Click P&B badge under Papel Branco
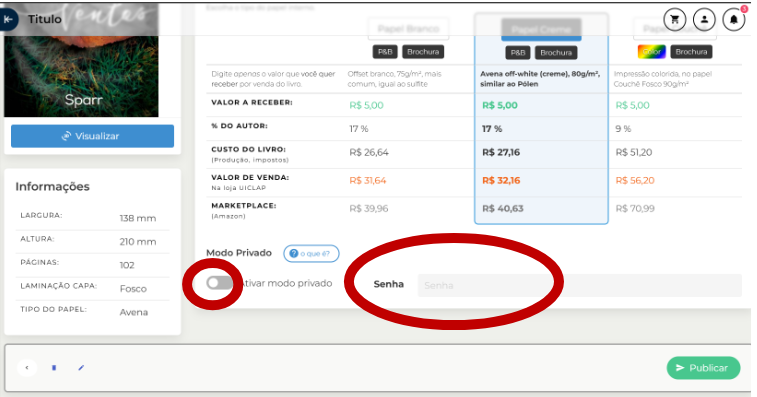Screen dimensions: 757x397 pyautogui.click(x=385, y=52)
